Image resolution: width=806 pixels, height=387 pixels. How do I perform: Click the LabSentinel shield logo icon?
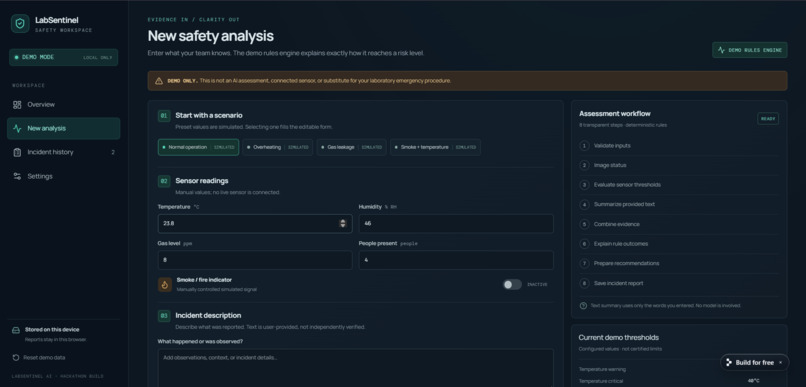[x=20, y=24]
